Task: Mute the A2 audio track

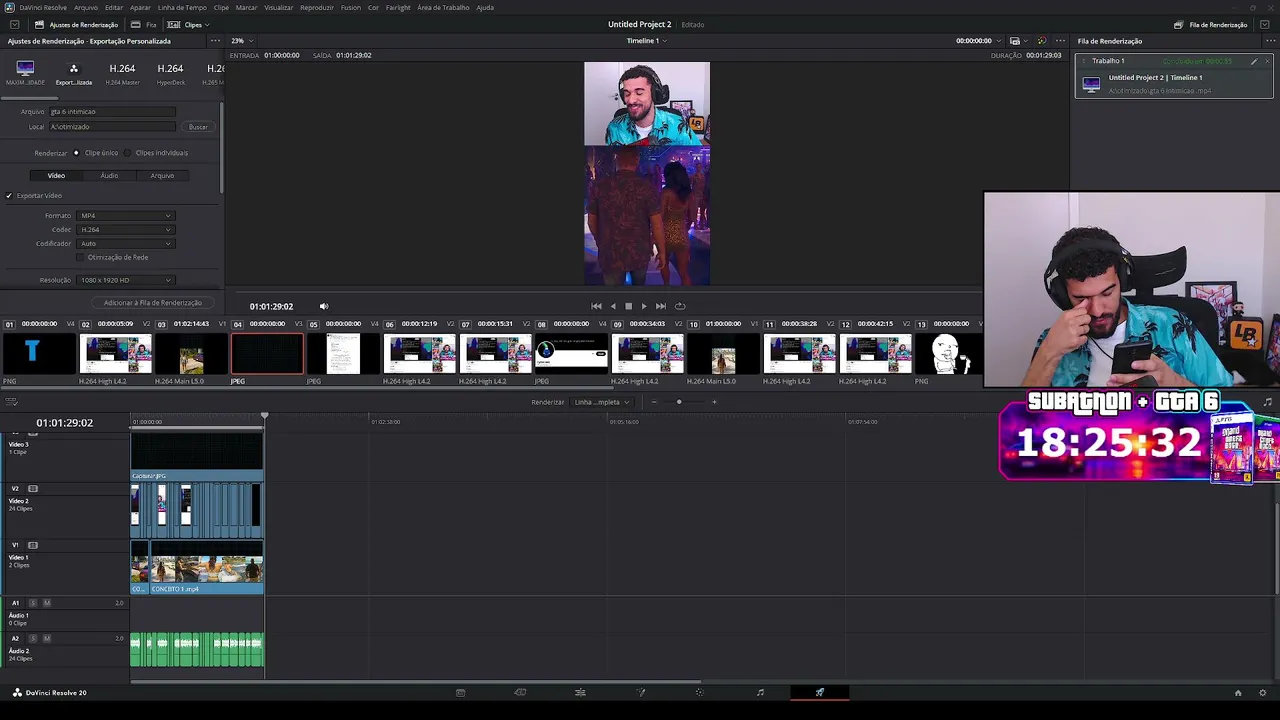Action: 46,638
